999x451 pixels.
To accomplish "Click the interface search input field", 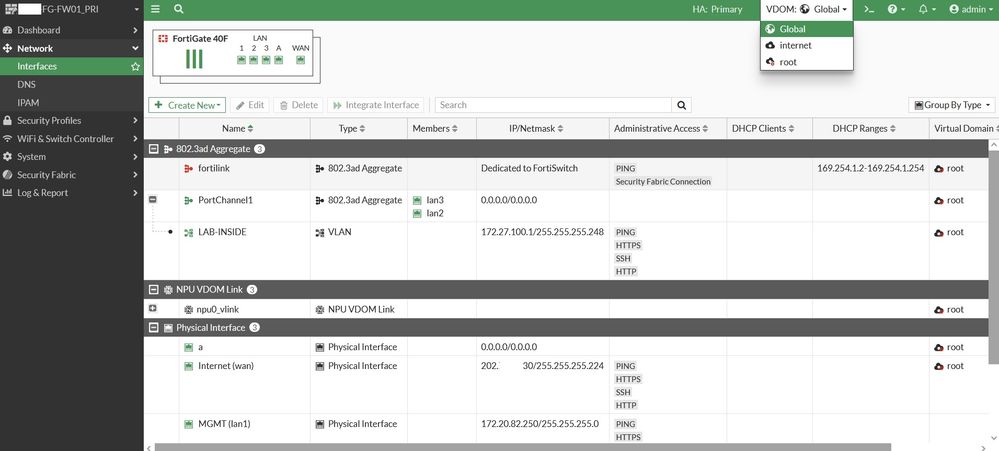I will [x=552, y=105].
